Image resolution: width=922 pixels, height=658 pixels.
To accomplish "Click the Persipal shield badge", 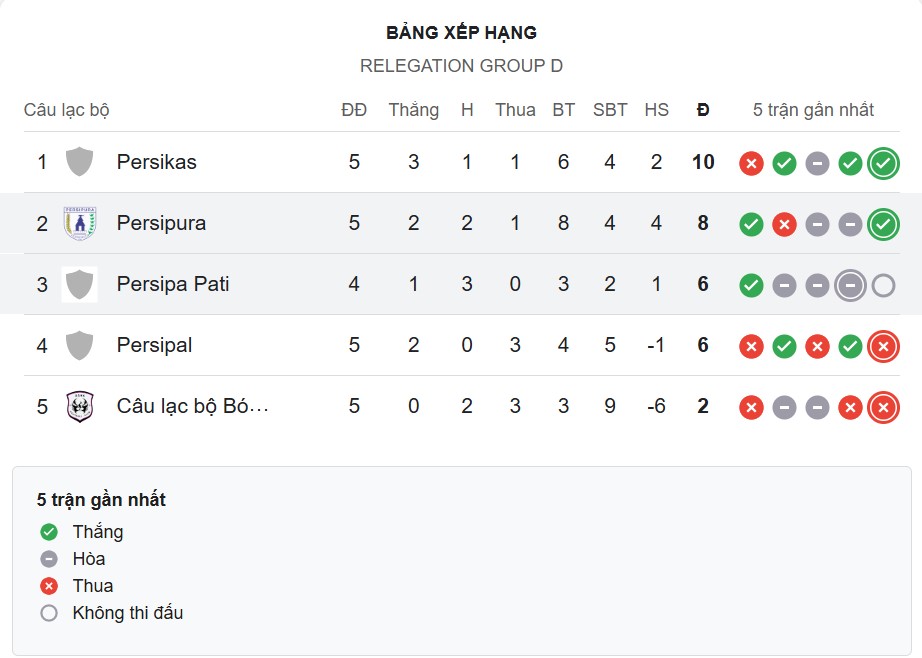I will [x=79, y=346].
